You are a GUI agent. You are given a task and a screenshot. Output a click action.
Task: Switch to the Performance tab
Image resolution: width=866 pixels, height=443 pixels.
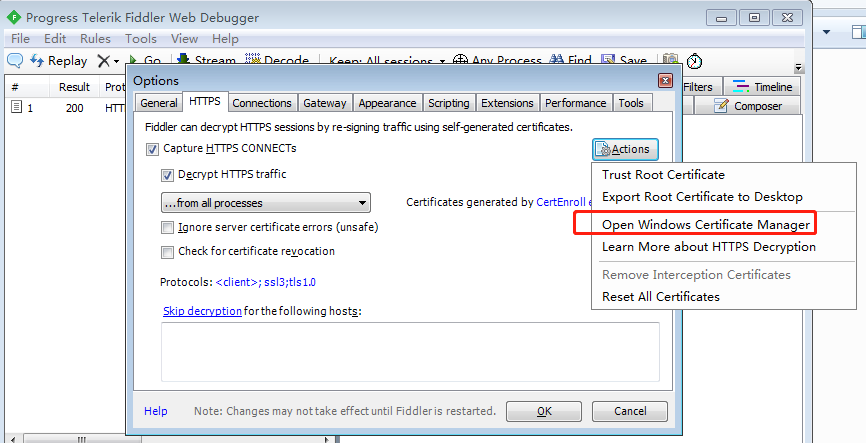[575, 103]
